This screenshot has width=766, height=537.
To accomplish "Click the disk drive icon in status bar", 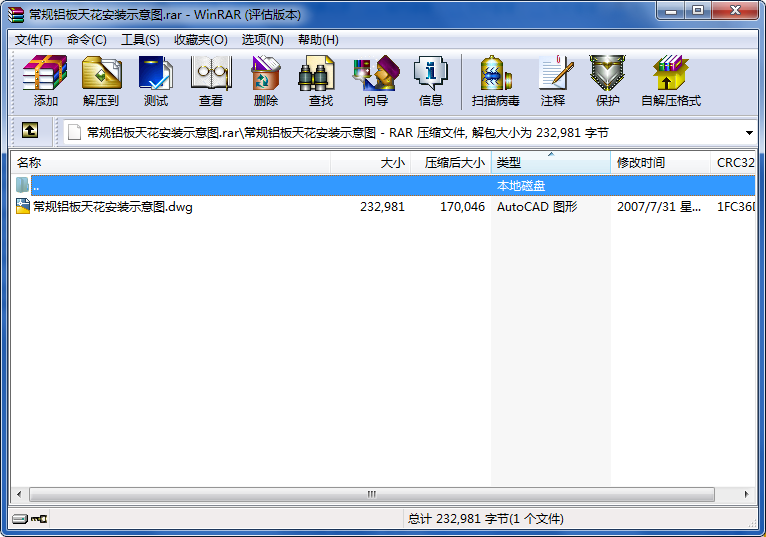I will [x=20, y=518].
